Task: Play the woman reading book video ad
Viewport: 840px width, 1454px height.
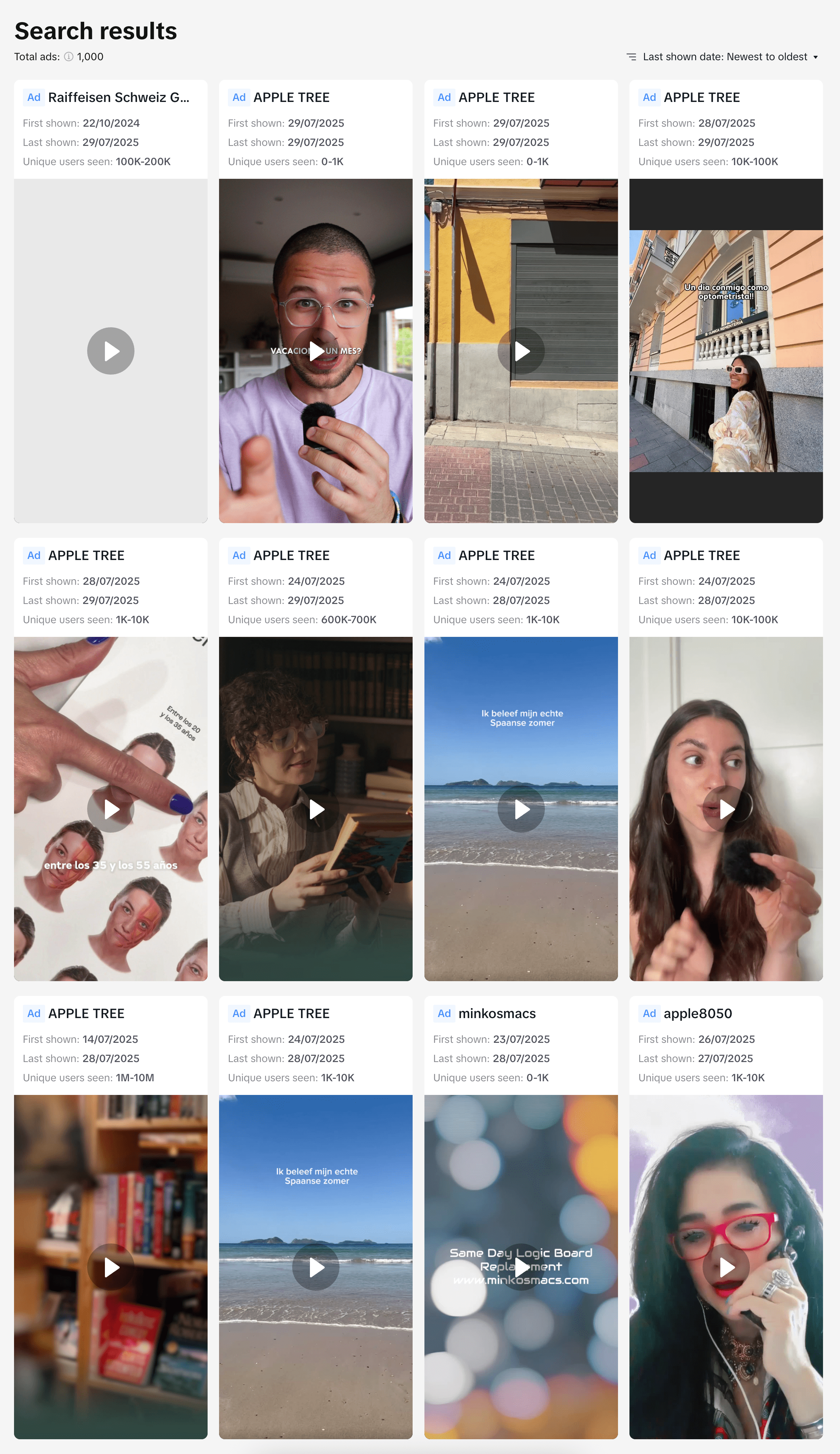Action: point(315,809)
